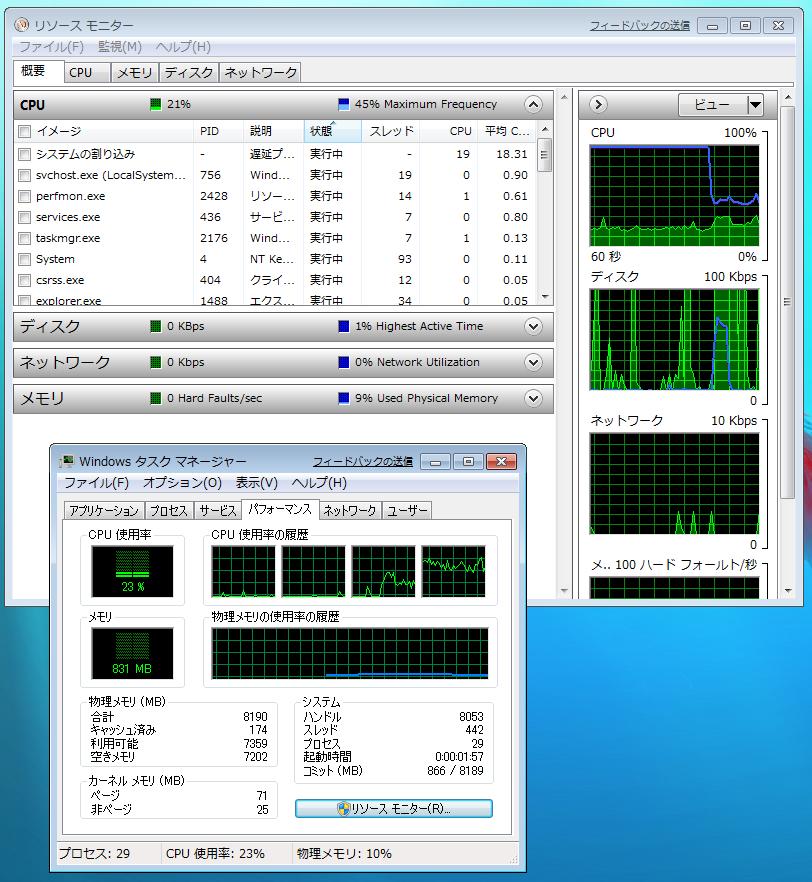The width and height of the screenshot is (812, 882).
Task: Click the Task Manager title bar icon
Action: 66,461
